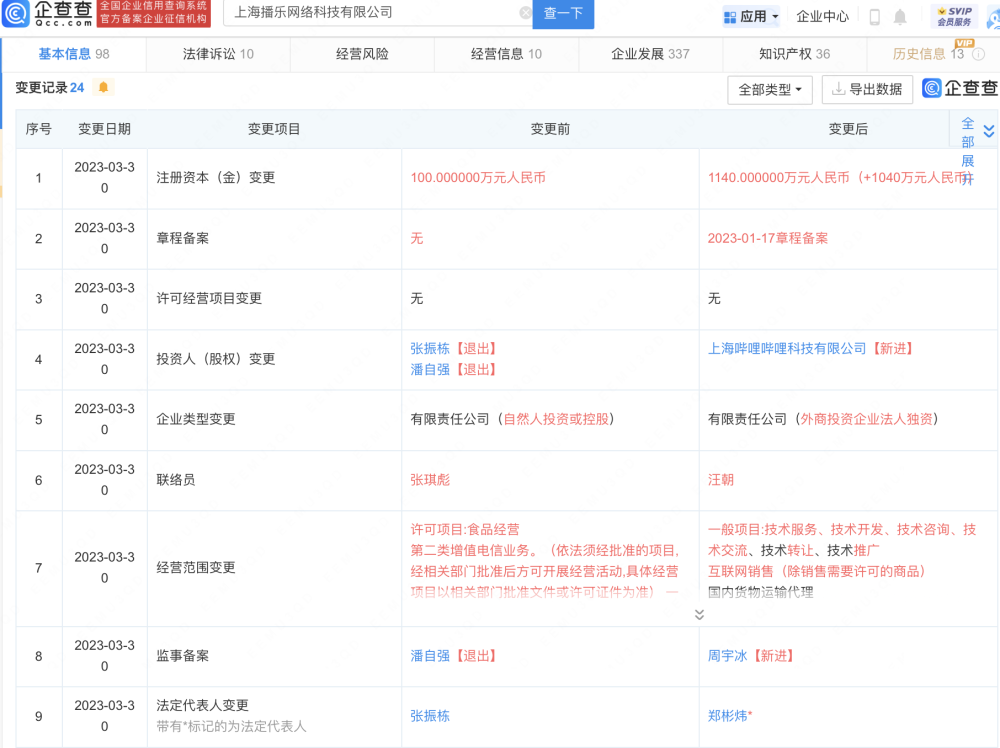Select 有限责任公司（自然人投资或控股） text

tap(512, 420)
